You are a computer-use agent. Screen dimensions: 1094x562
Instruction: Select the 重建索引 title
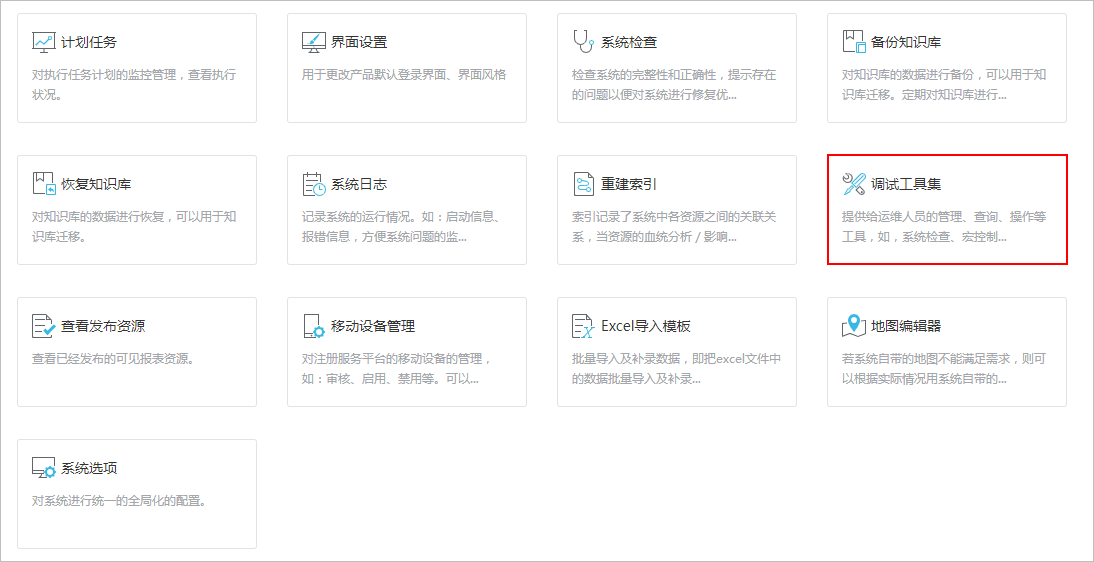629,184
